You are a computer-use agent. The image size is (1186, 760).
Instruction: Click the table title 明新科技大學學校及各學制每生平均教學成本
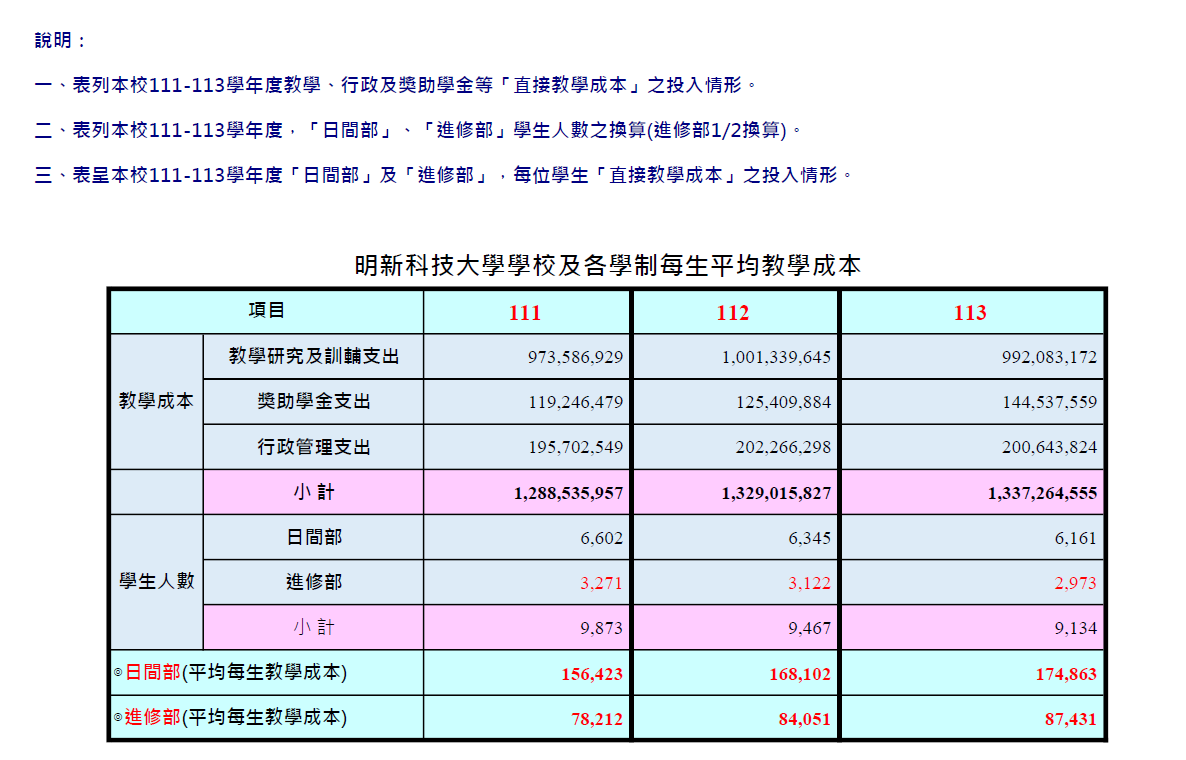(607, 266)
